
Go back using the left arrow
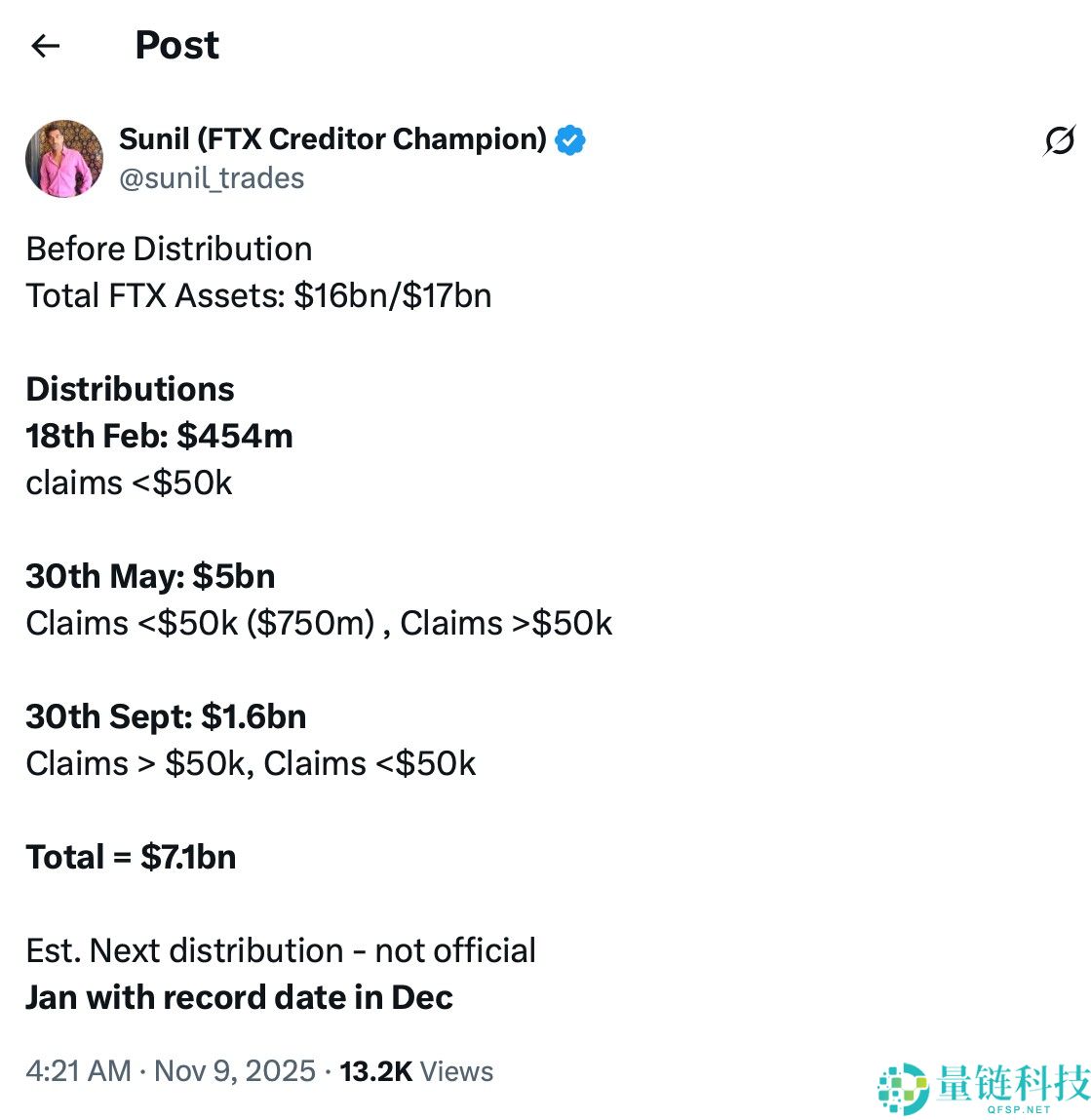46,46
